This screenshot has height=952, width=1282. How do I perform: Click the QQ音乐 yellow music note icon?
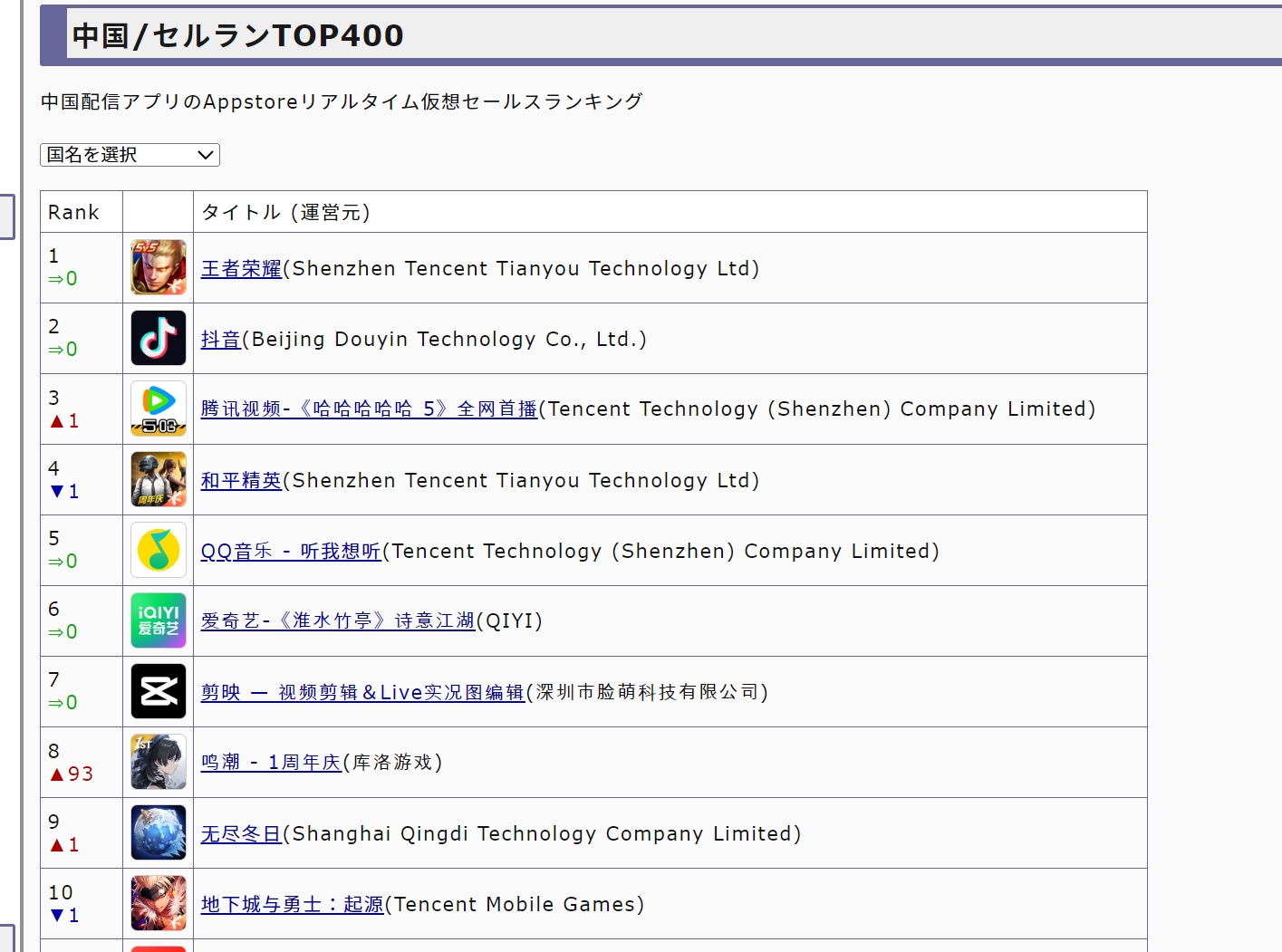pos(159,550)
